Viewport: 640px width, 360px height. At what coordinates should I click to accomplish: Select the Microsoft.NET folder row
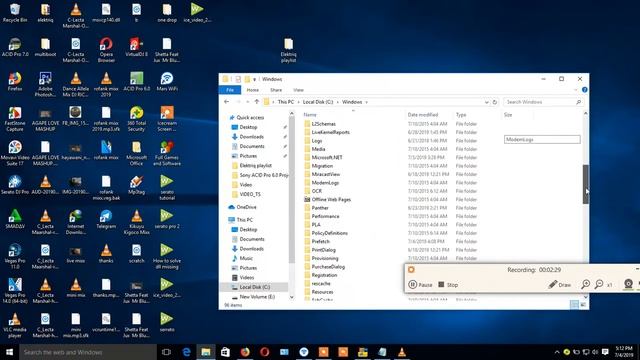tap(327, 158)
